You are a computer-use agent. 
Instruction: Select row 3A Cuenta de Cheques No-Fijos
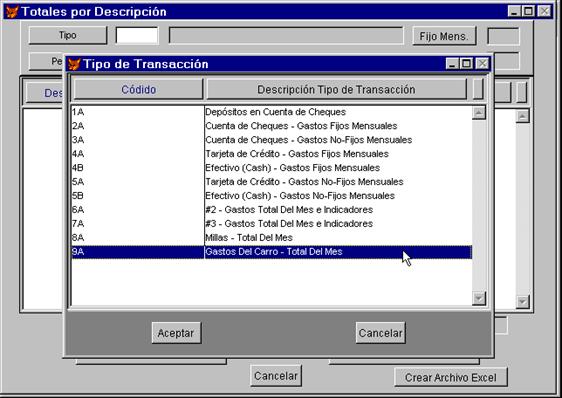[x=271, y=140]
